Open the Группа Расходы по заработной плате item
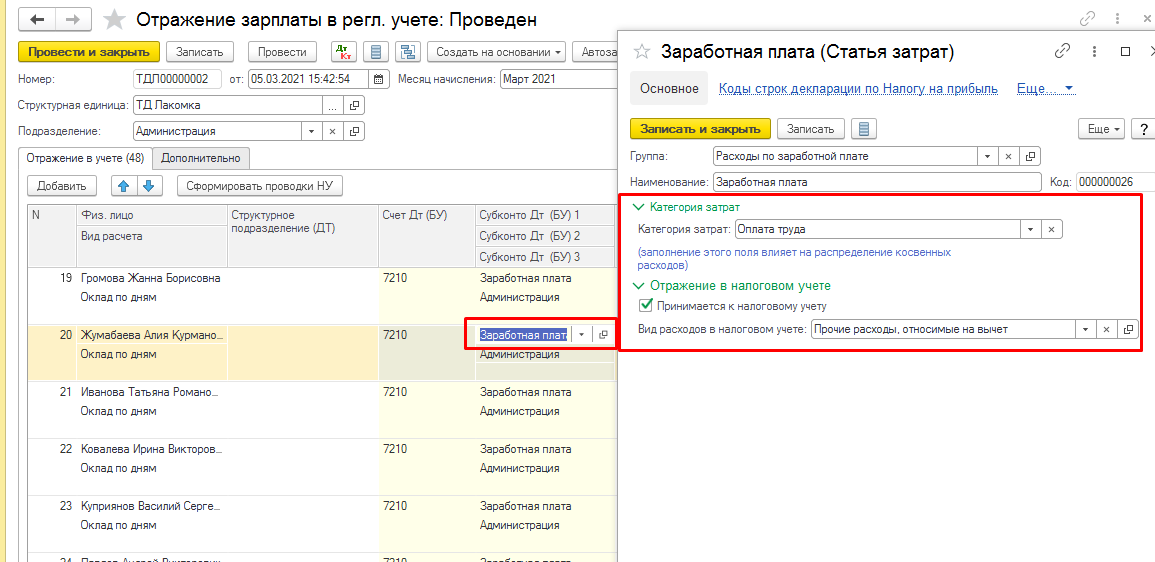 1031,156
